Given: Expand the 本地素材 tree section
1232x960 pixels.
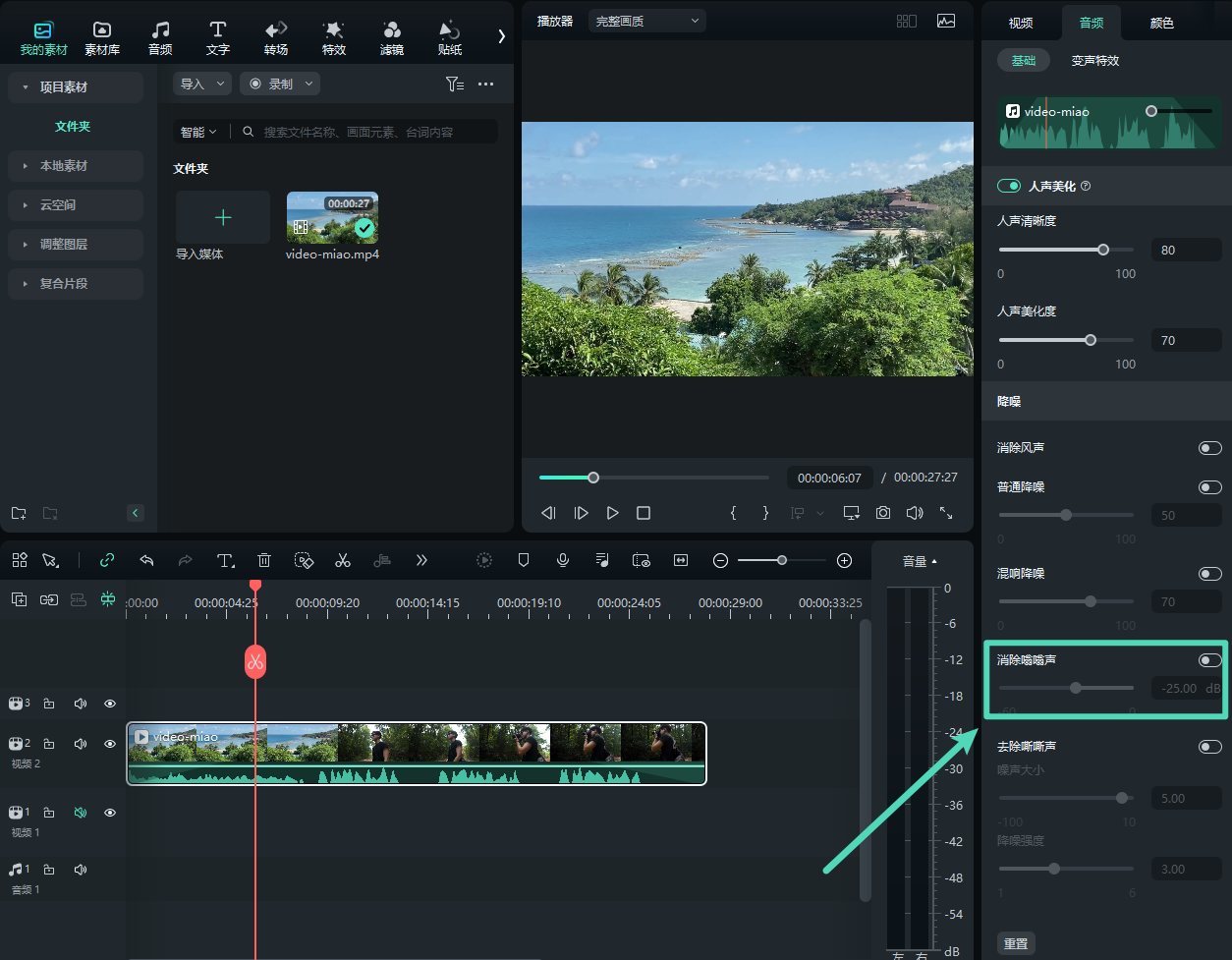Looking at the screenshot, I should coord(64,166).
